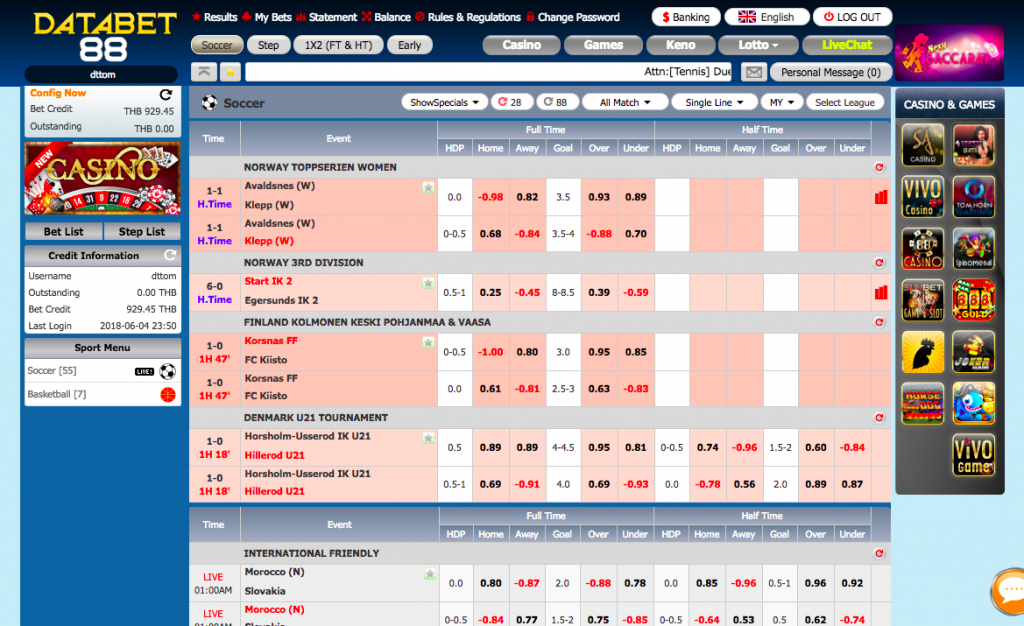Image resolution: width=1024 pixels, height=626 pixels.
Task: Toggle favorite star for Morocco vs Slovakia
Action: pyautogui.click(x=430, y=574)
